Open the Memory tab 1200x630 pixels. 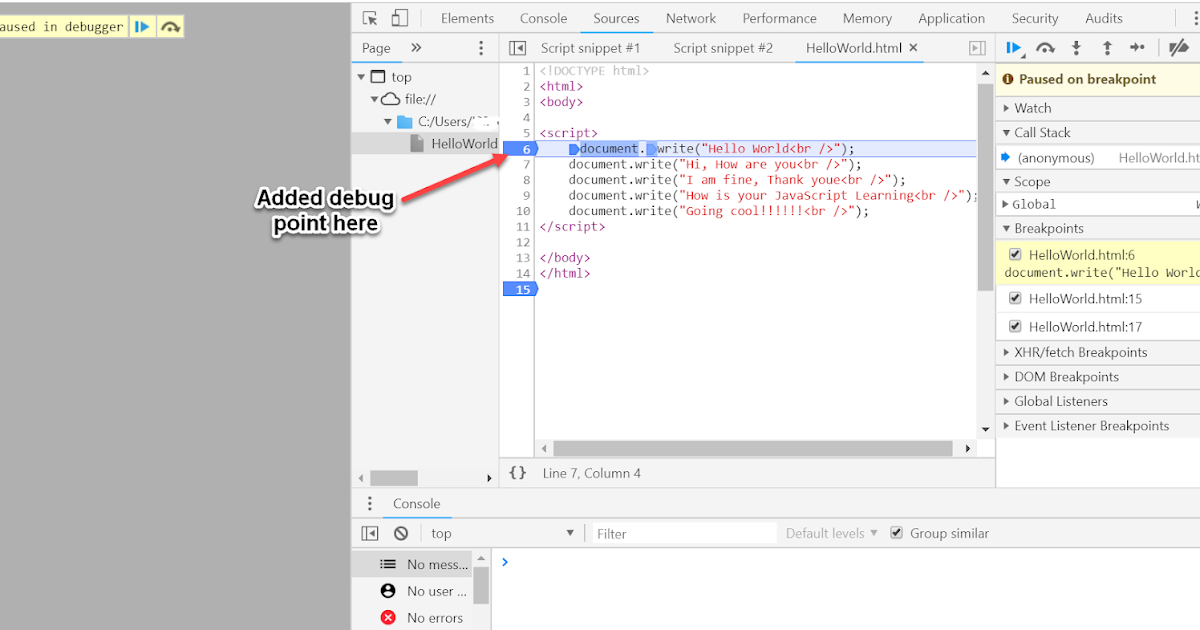pos(867,18)
